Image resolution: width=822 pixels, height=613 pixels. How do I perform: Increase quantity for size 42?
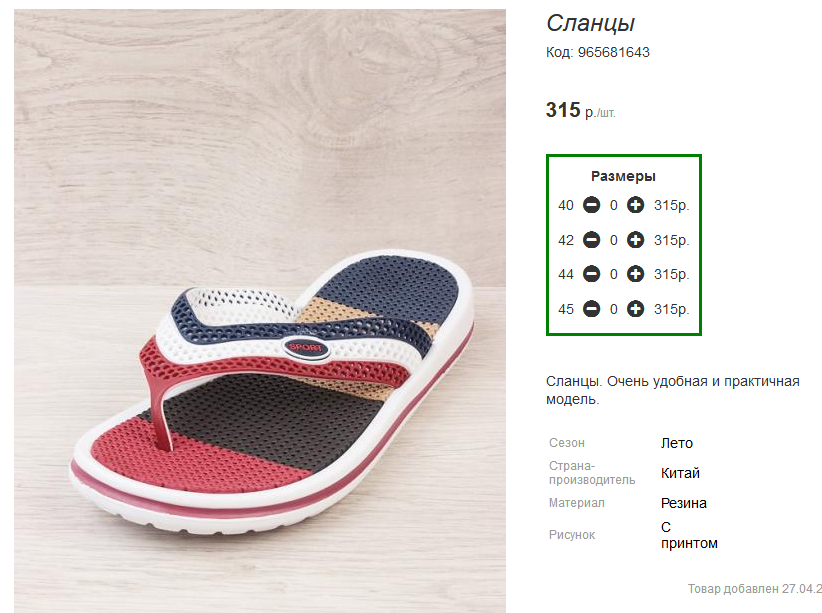click(635, 240)
